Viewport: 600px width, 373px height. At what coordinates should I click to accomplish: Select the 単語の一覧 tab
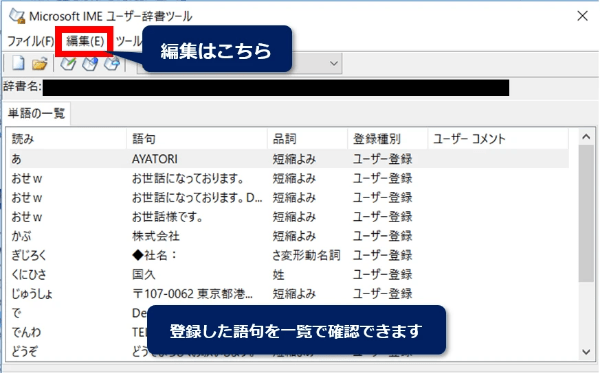click(36, 113)
